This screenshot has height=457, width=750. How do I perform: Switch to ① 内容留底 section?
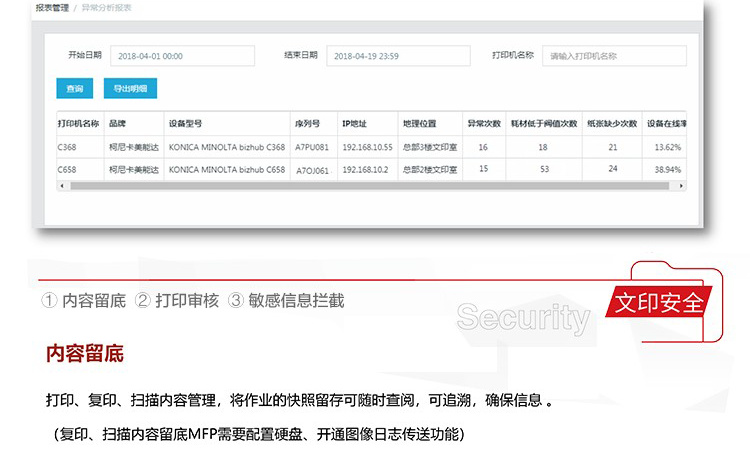(83, 300)
